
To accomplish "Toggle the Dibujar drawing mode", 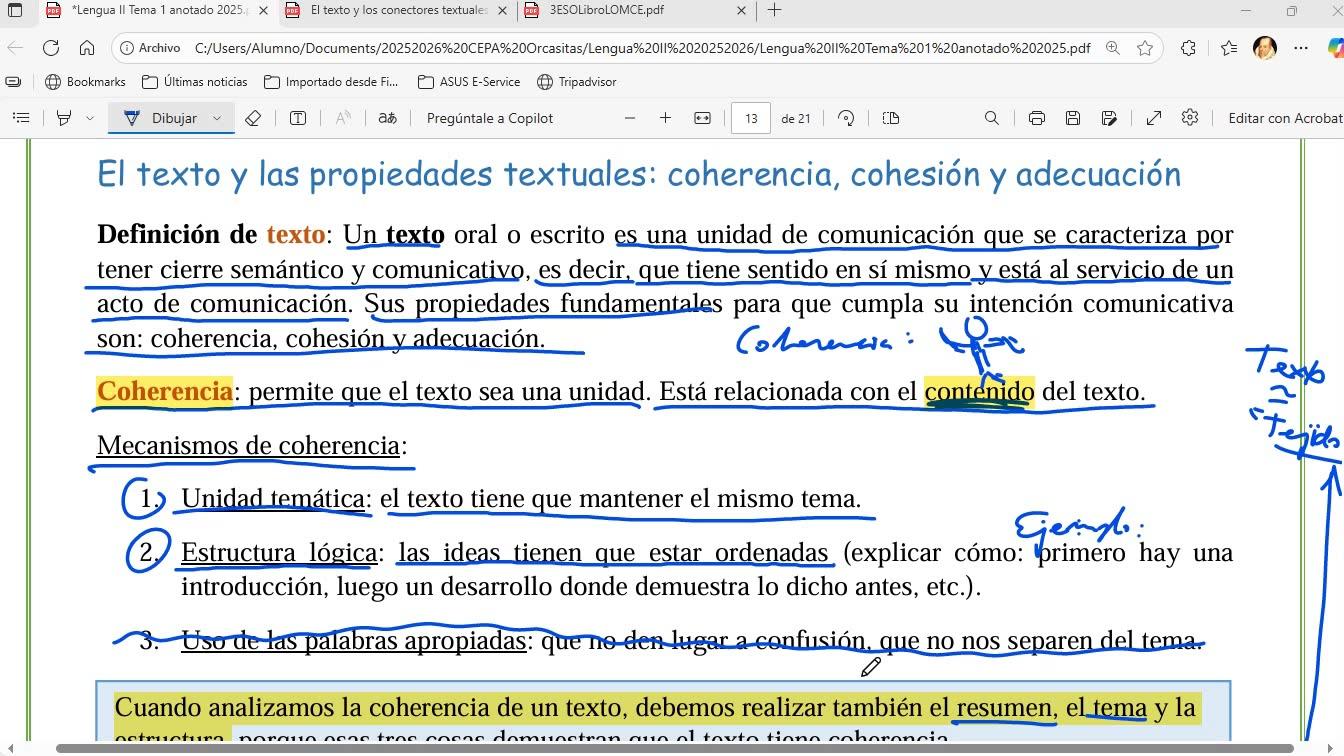I will click(161, 118).
